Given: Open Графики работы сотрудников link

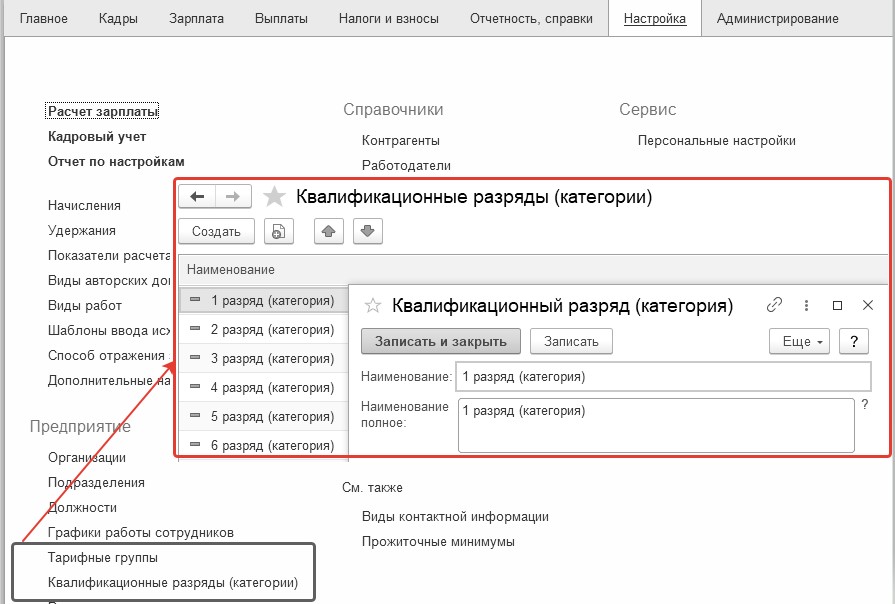Looking at the screenshot, I should 141,533.
